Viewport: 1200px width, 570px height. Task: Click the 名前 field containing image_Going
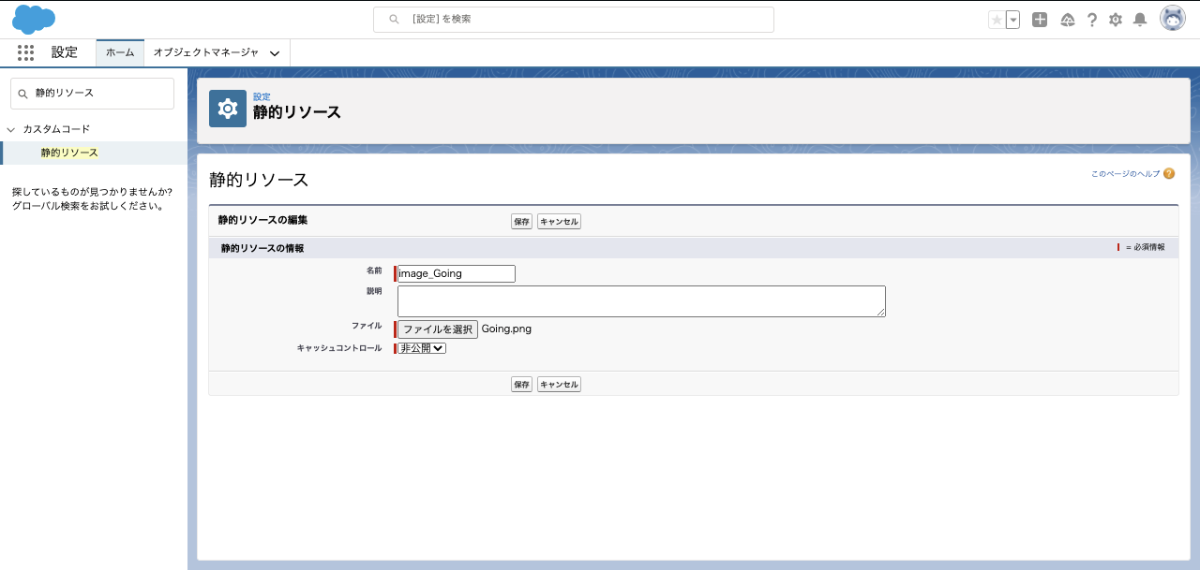click(x=456, y=273)
